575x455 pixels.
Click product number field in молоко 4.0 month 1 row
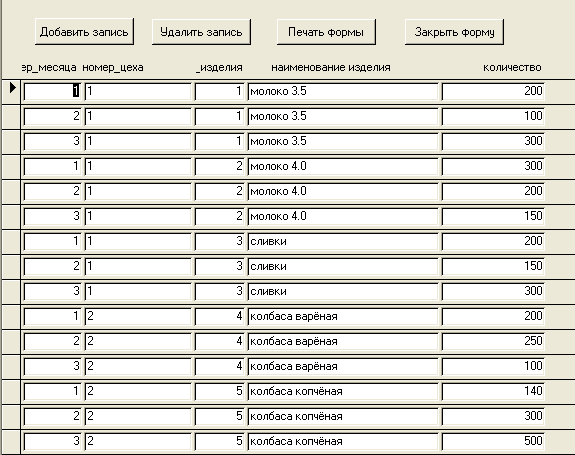[219, 166]
